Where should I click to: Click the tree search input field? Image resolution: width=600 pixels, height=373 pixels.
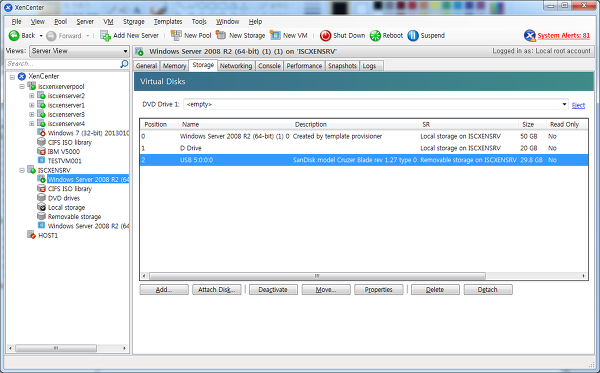(63, 64)
